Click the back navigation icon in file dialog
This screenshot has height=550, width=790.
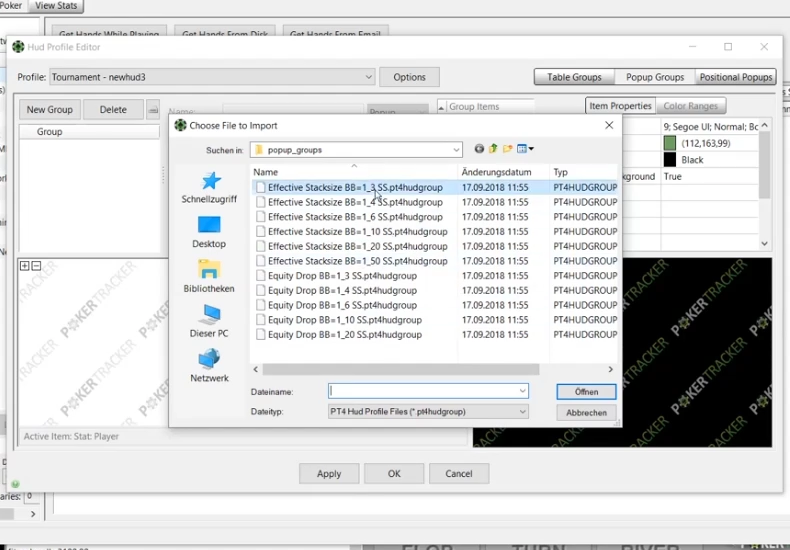[479, 149]
